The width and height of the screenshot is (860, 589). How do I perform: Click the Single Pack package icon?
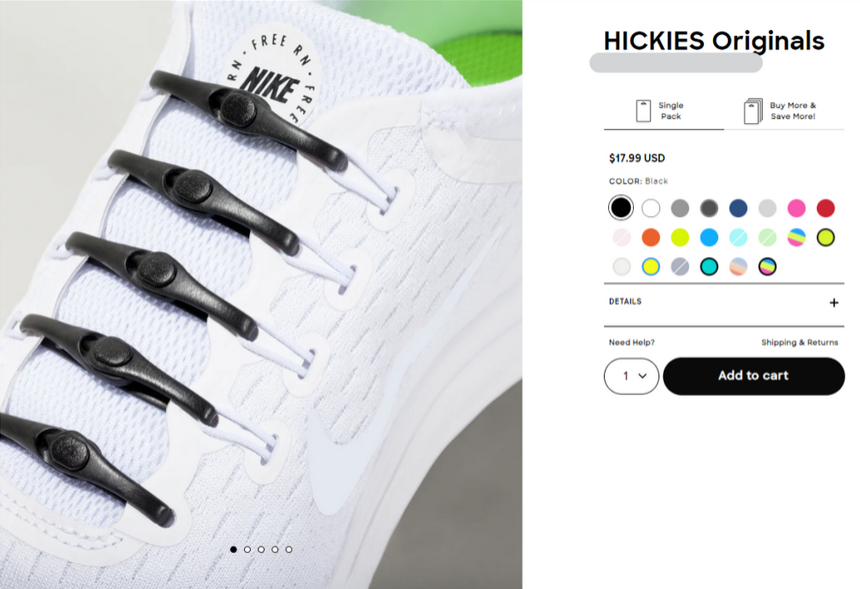pyautogui.click(x=643, y=111)
